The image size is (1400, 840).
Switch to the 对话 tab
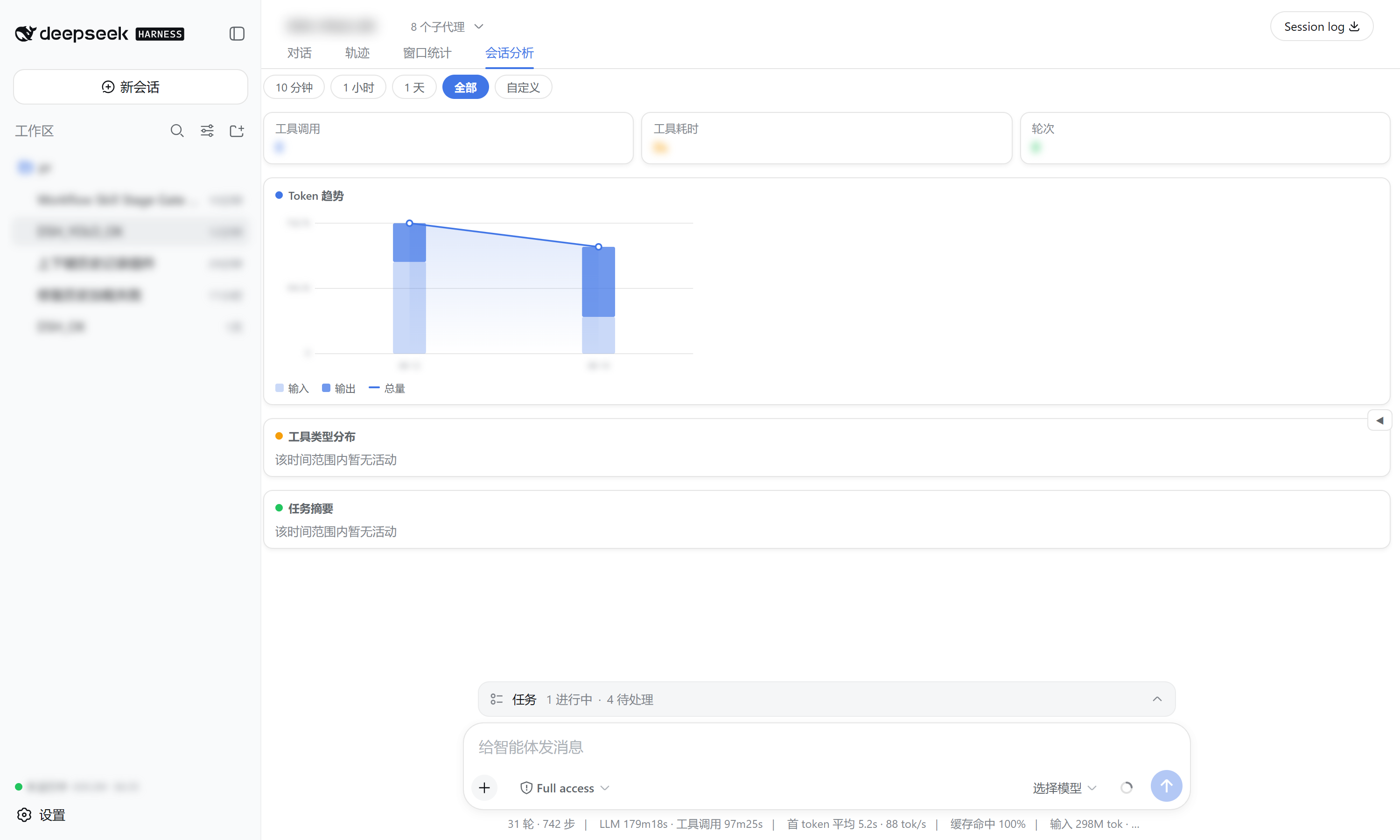299,53
